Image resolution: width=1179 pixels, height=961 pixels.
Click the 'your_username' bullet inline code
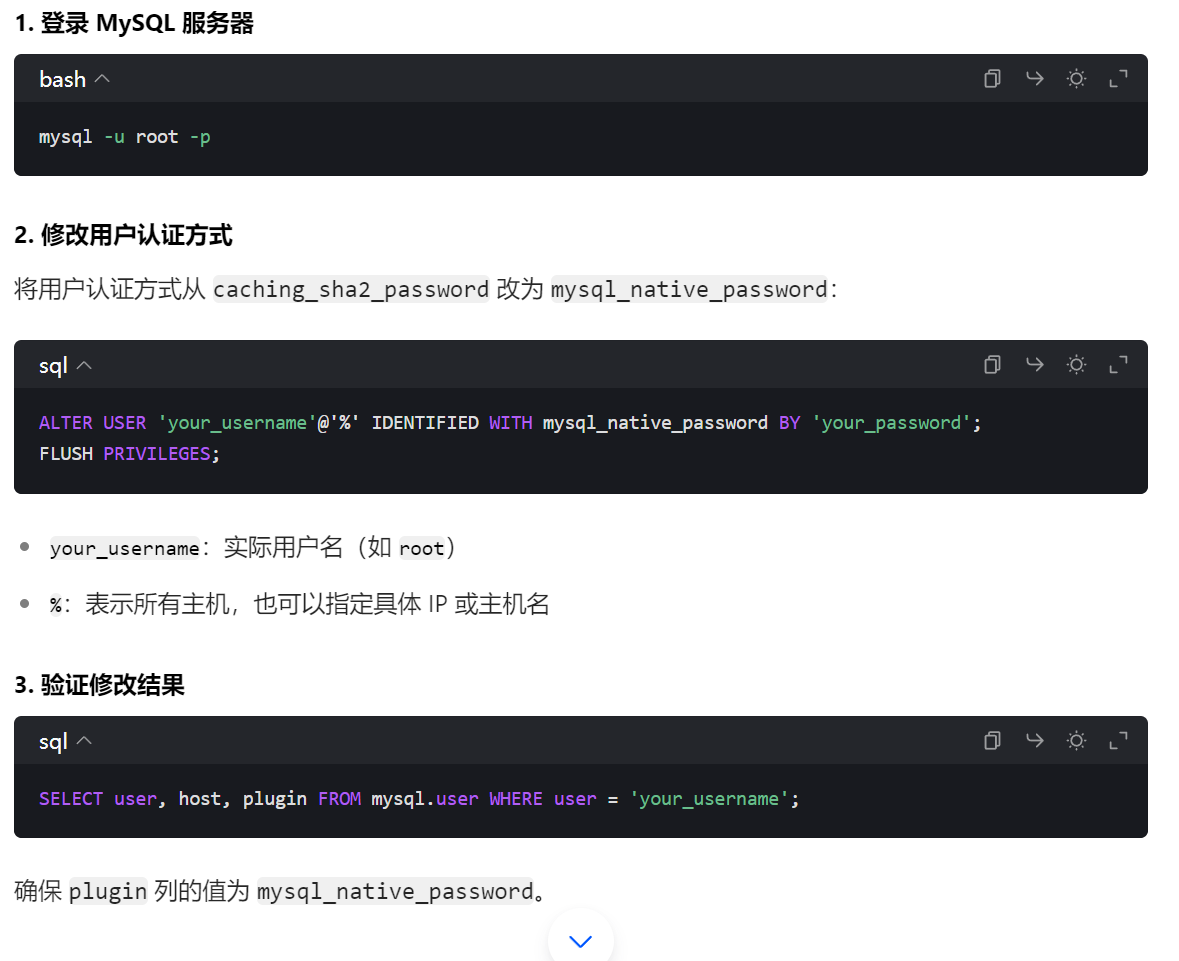[125, 548]
